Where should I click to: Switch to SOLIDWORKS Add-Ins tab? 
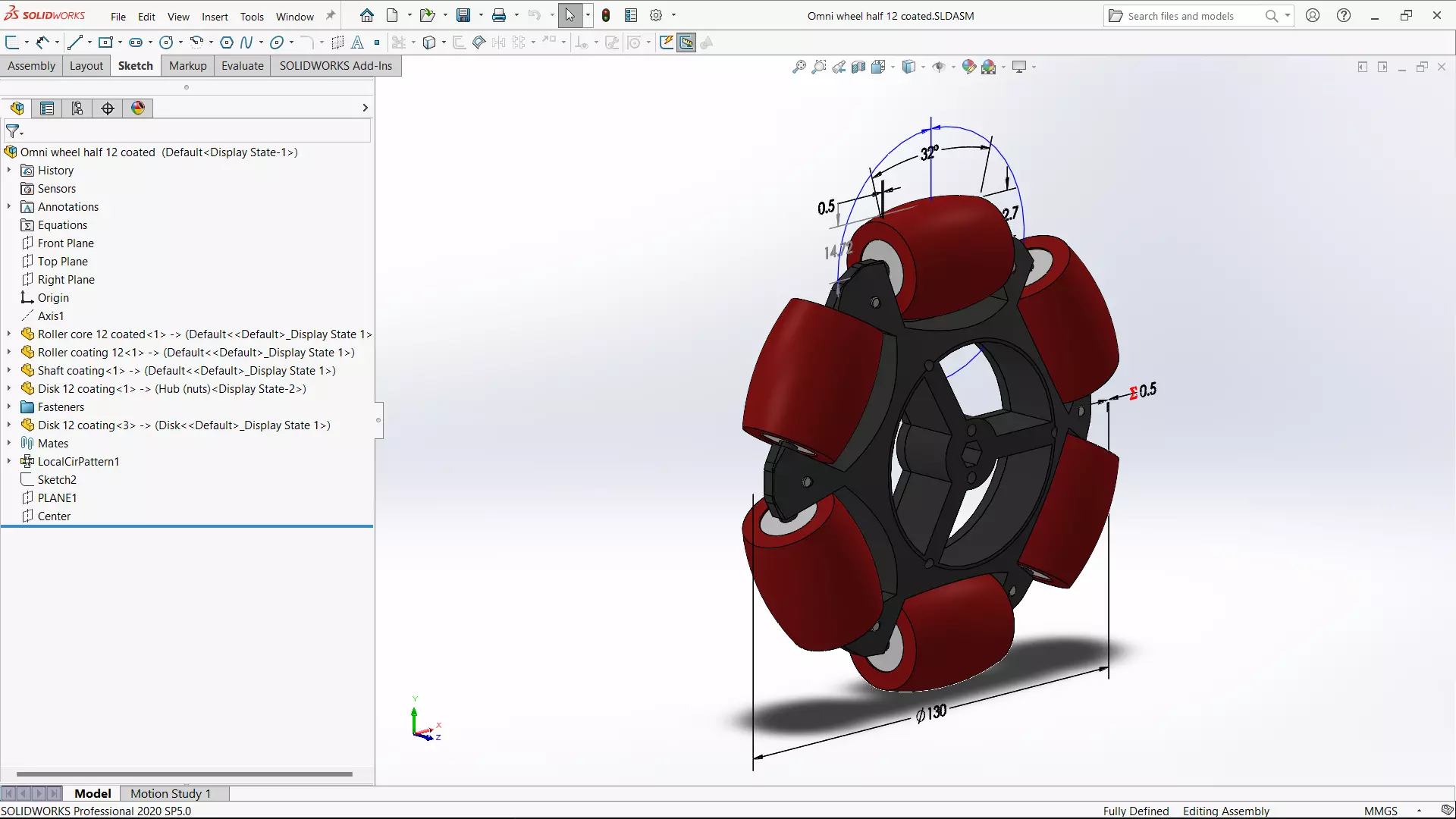tap(336, 66)
